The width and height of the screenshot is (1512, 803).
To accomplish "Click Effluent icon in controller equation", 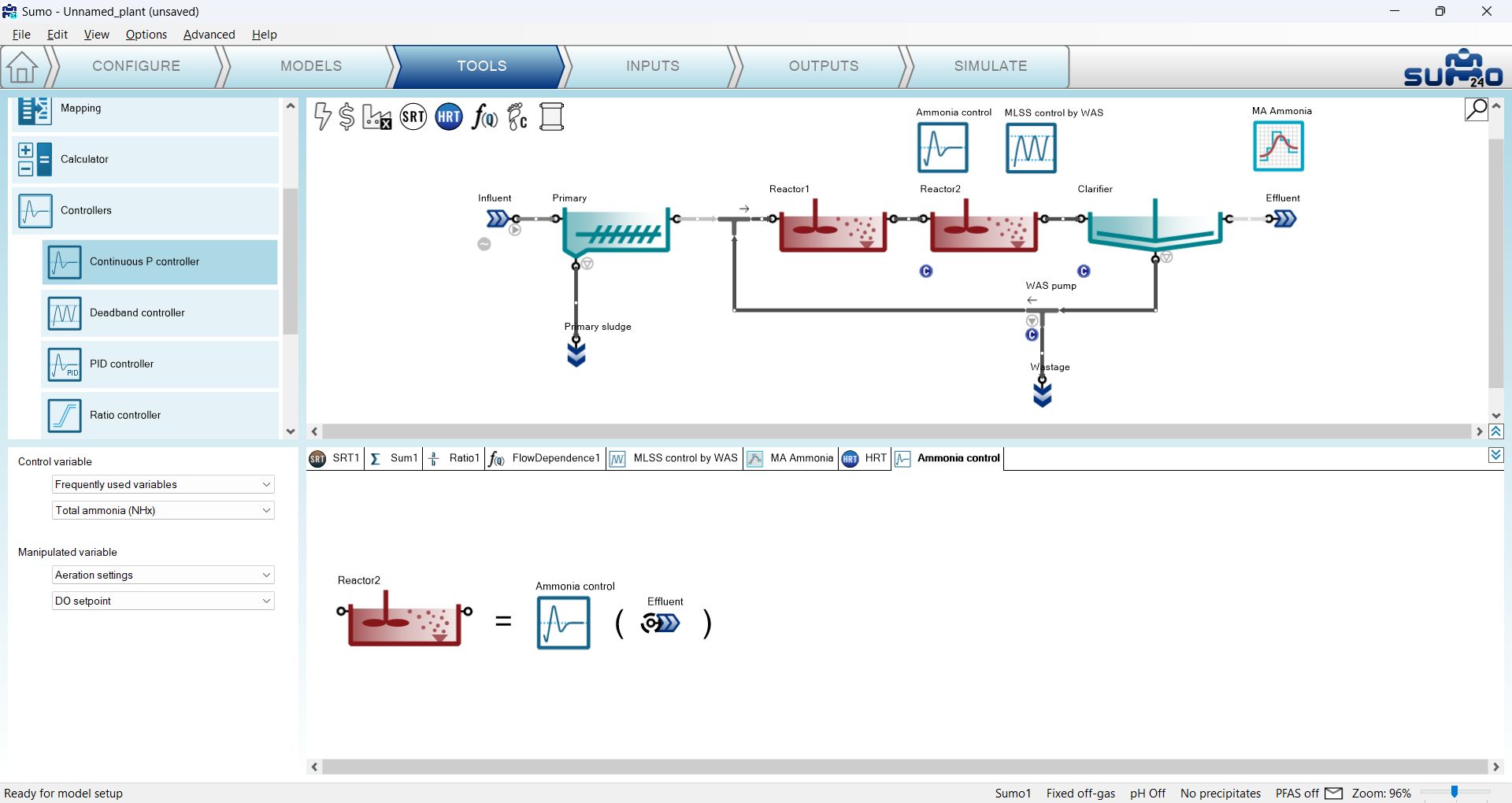I will click(x=661, y=624).
